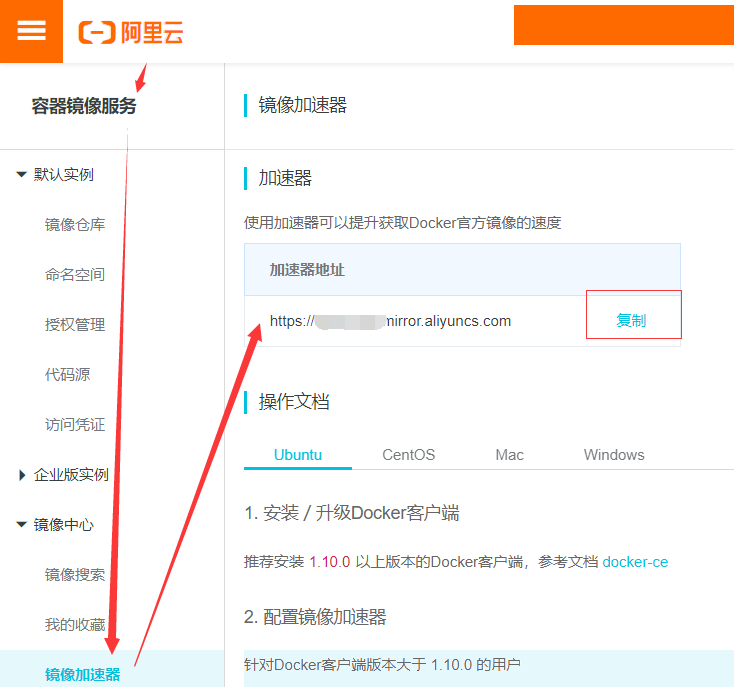Viewport: 734px width, 687px height.
Task: Open 镜像搜索 in the sidebar
Action: point(75,575)
